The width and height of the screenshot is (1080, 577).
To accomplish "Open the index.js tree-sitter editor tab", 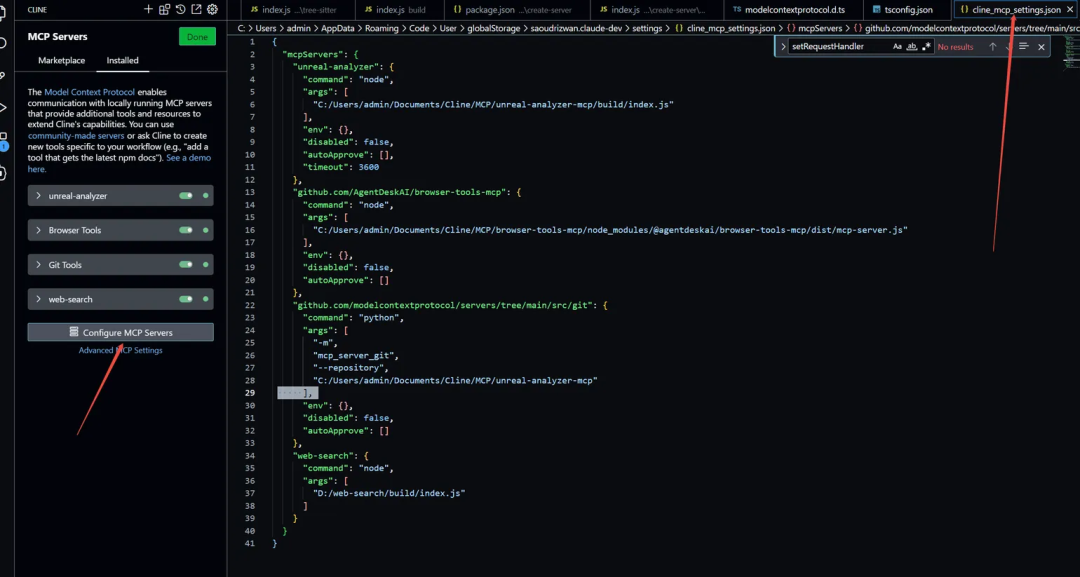I will (297, 10).
